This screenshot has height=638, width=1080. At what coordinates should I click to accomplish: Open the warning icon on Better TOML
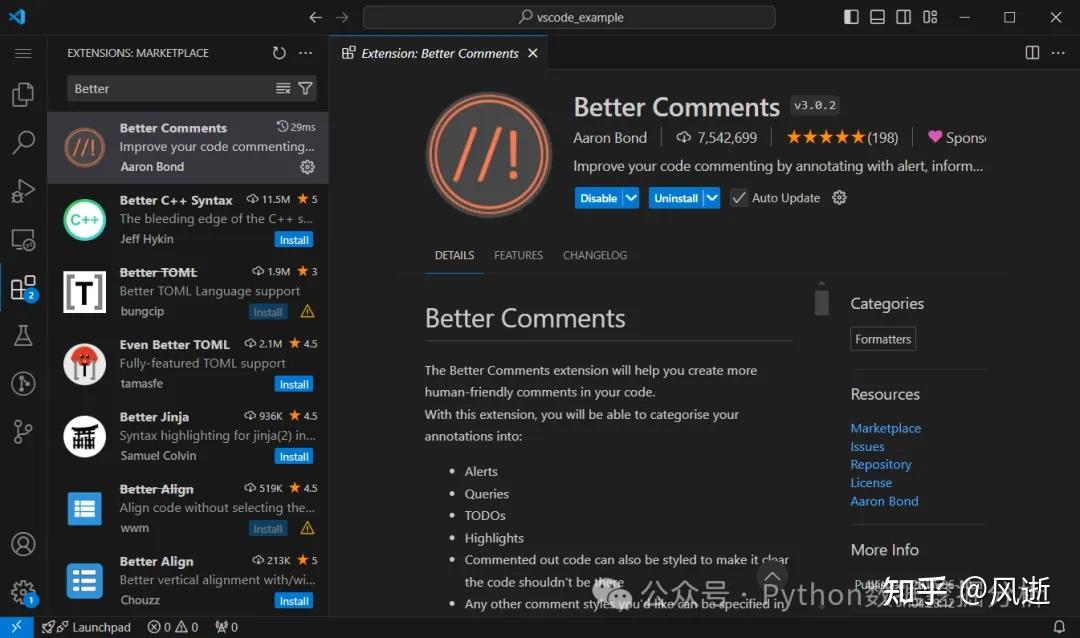307,311
